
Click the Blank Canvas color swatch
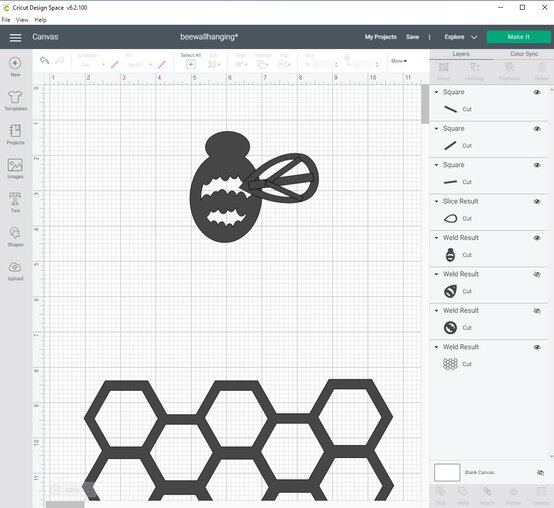pos(447,472)
